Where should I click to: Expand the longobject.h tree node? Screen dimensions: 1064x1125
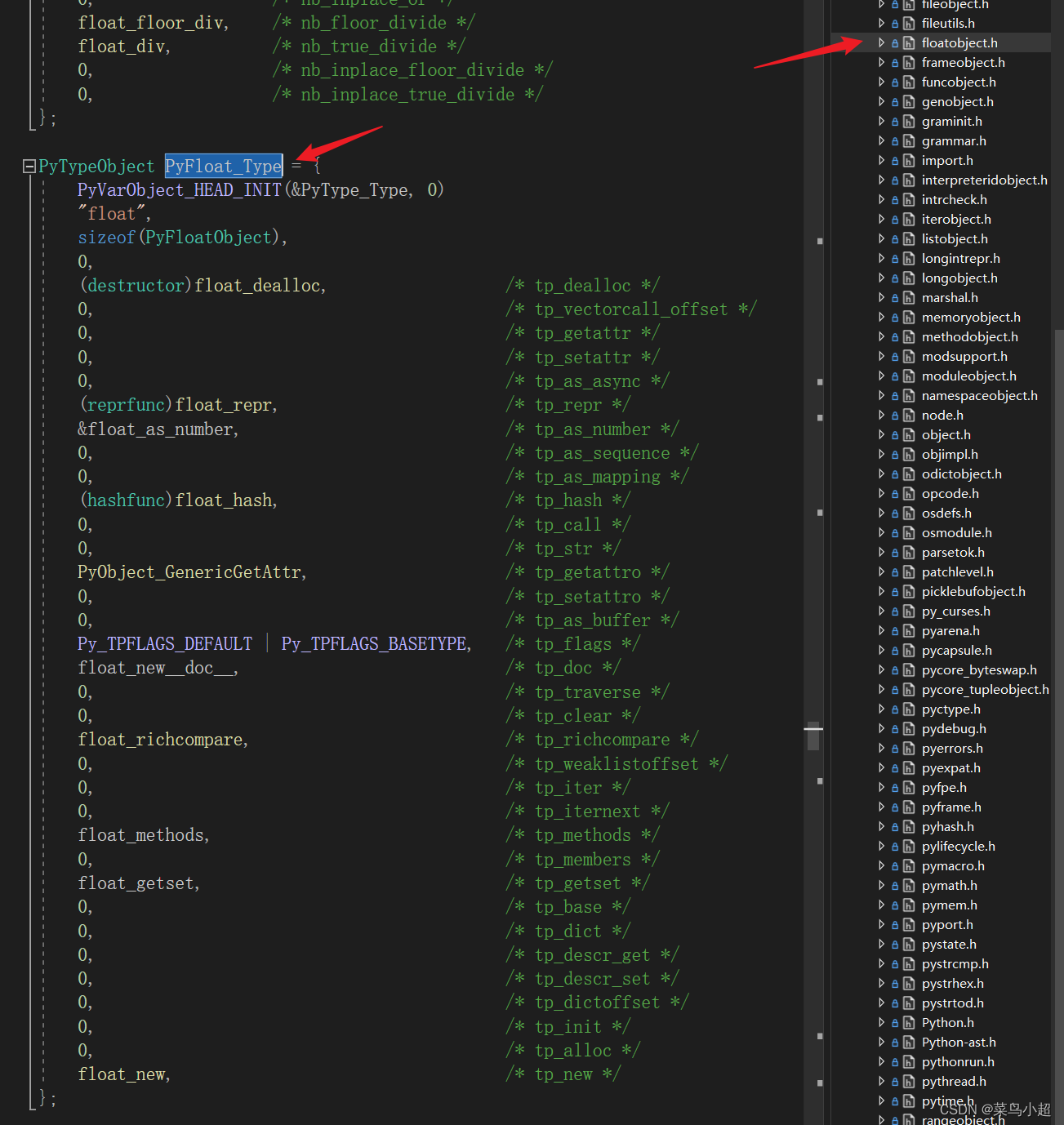pyautogui.click(x=882, y=278)
